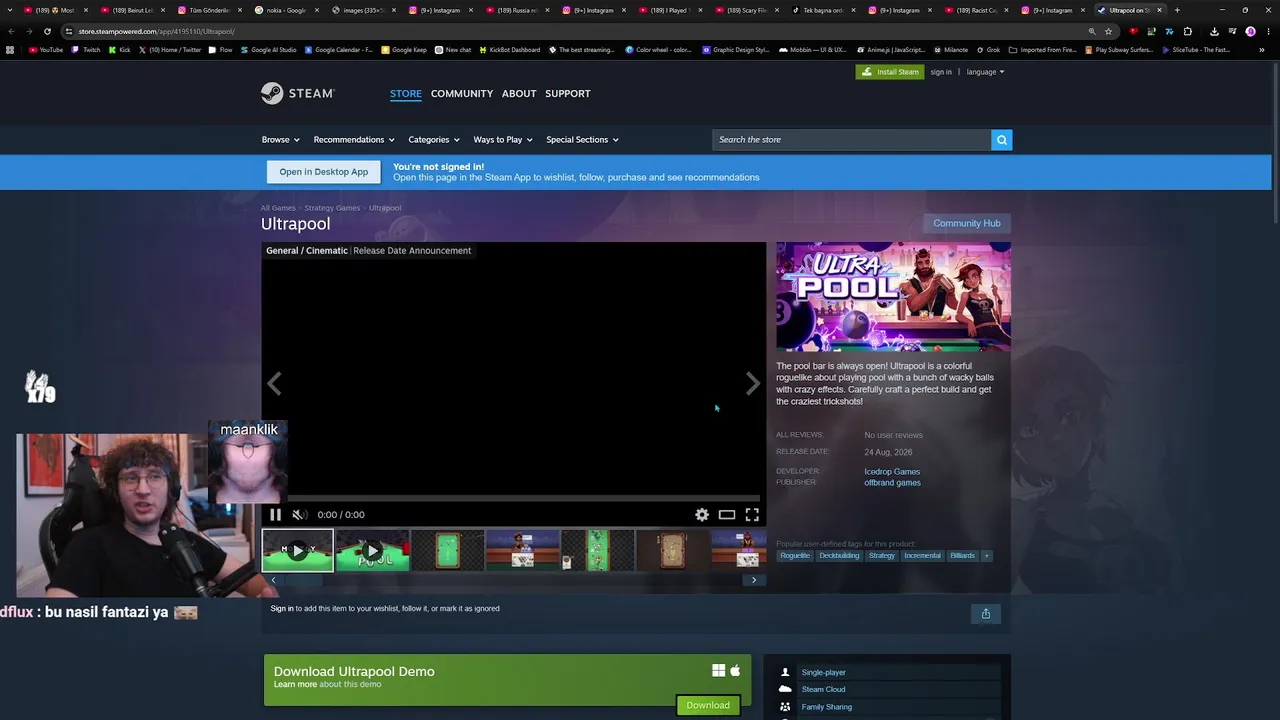Click the Install Steam button
The width and height of the screenshot is (1280, 720).
click(890, 72)
